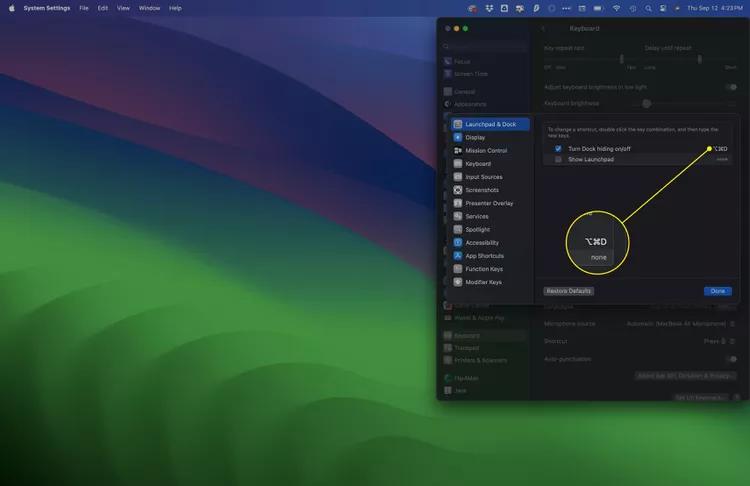This screenshot has width=750, height=486.
Task: Open Focus in the background settings sidebar
Action: coord(462,62)
